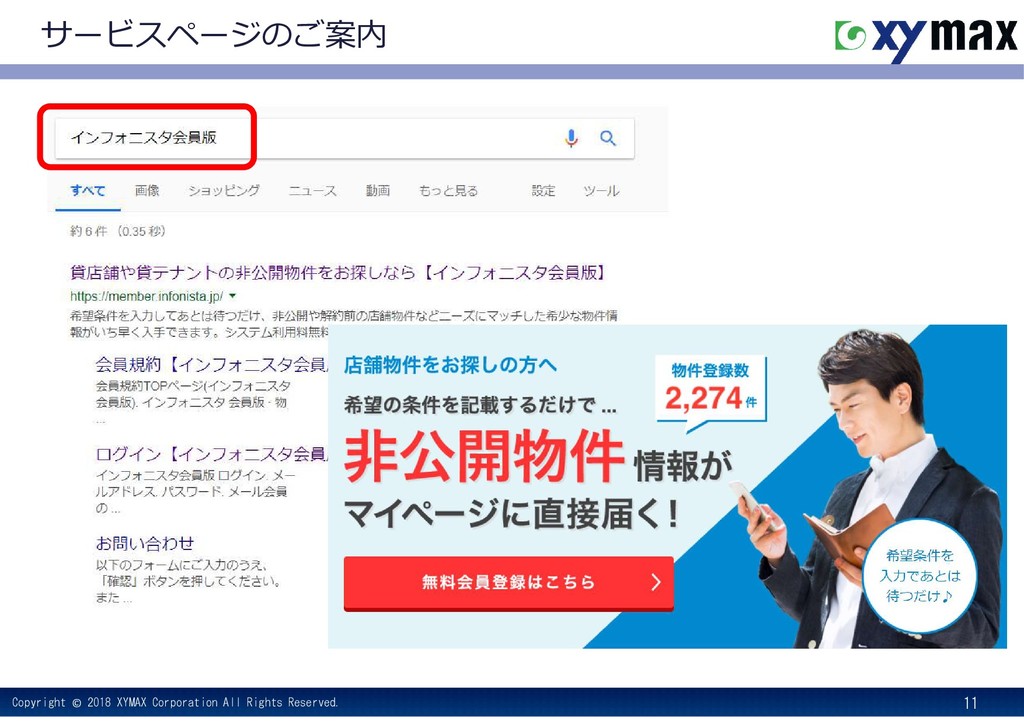Open the 設定 search menu
Image resolution: width=1024 pixels, height=724 pixels.
[543, 191]
